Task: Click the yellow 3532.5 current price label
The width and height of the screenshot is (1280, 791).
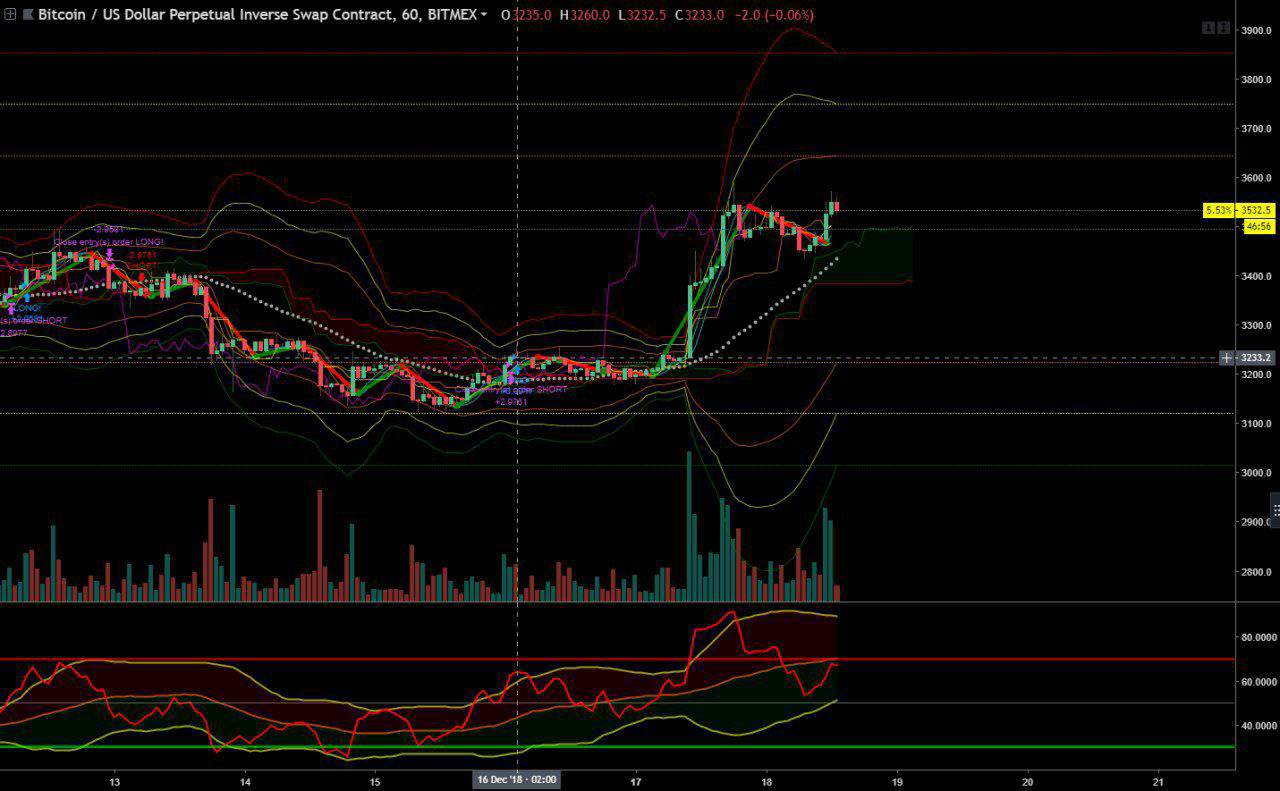Action: (1256, 210)
